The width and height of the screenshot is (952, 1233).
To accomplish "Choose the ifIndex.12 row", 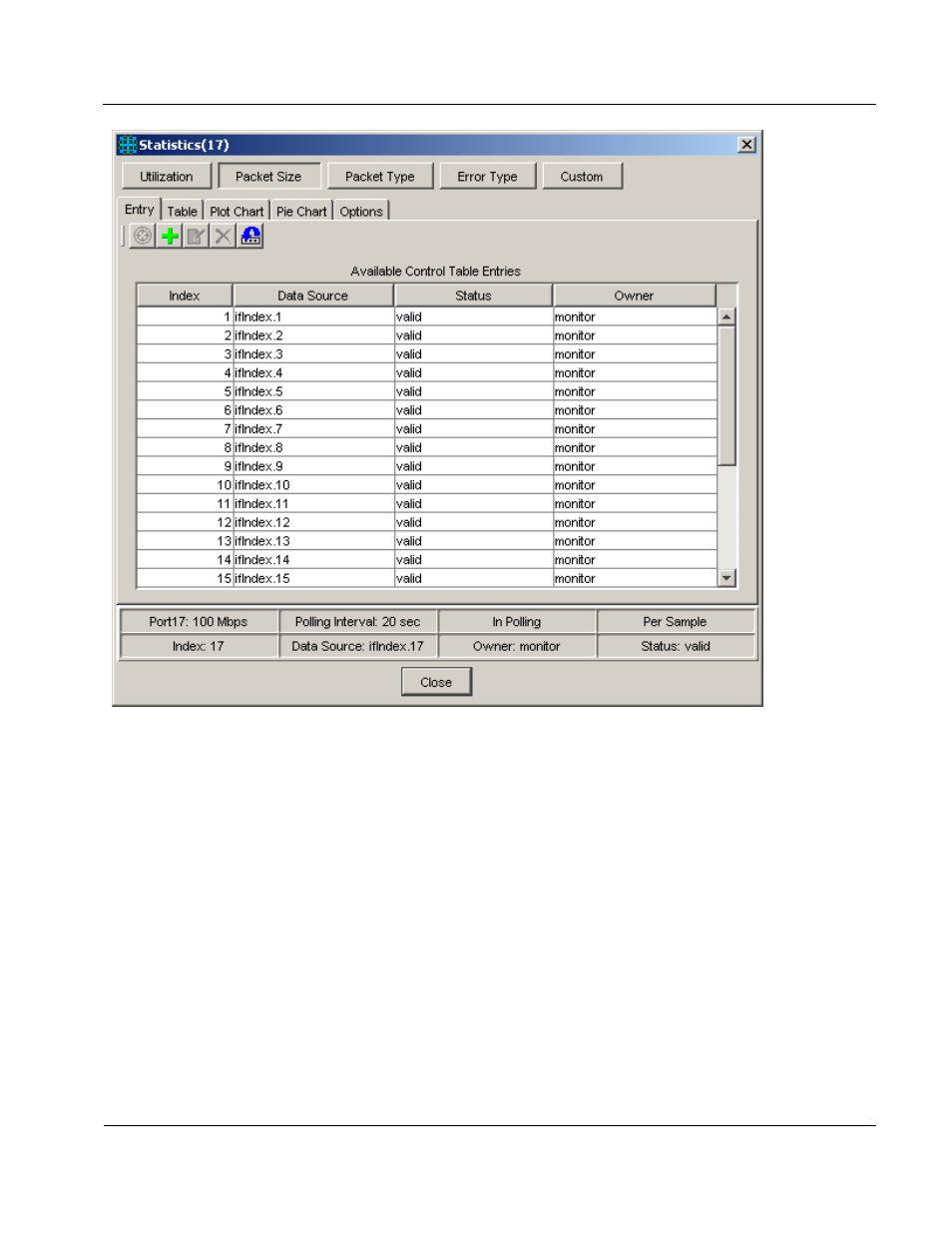I will click(427, 522).
